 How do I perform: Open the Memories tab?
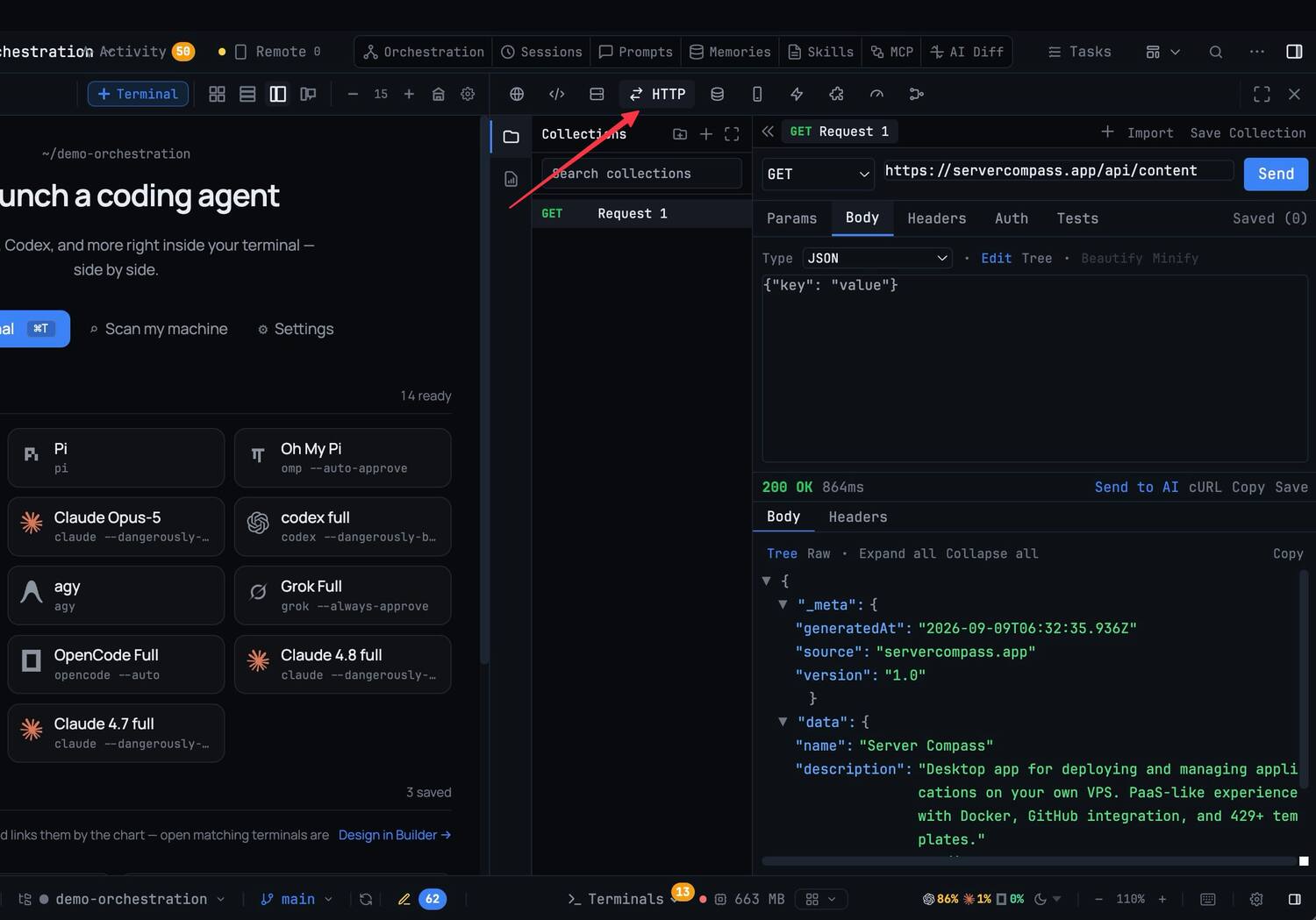730,52
